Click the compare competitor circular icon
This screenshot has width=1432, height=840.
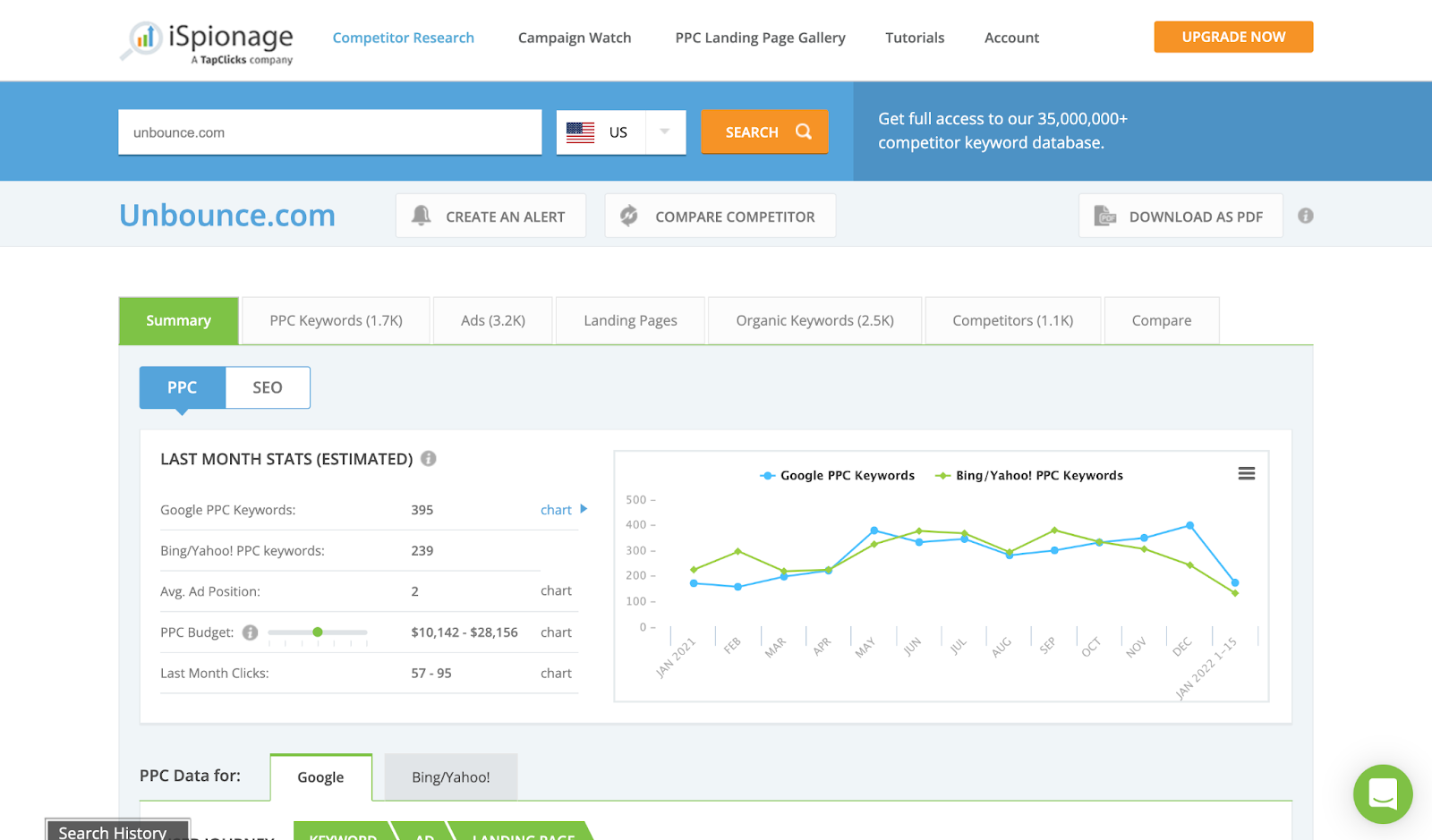[x=629, y=216]
